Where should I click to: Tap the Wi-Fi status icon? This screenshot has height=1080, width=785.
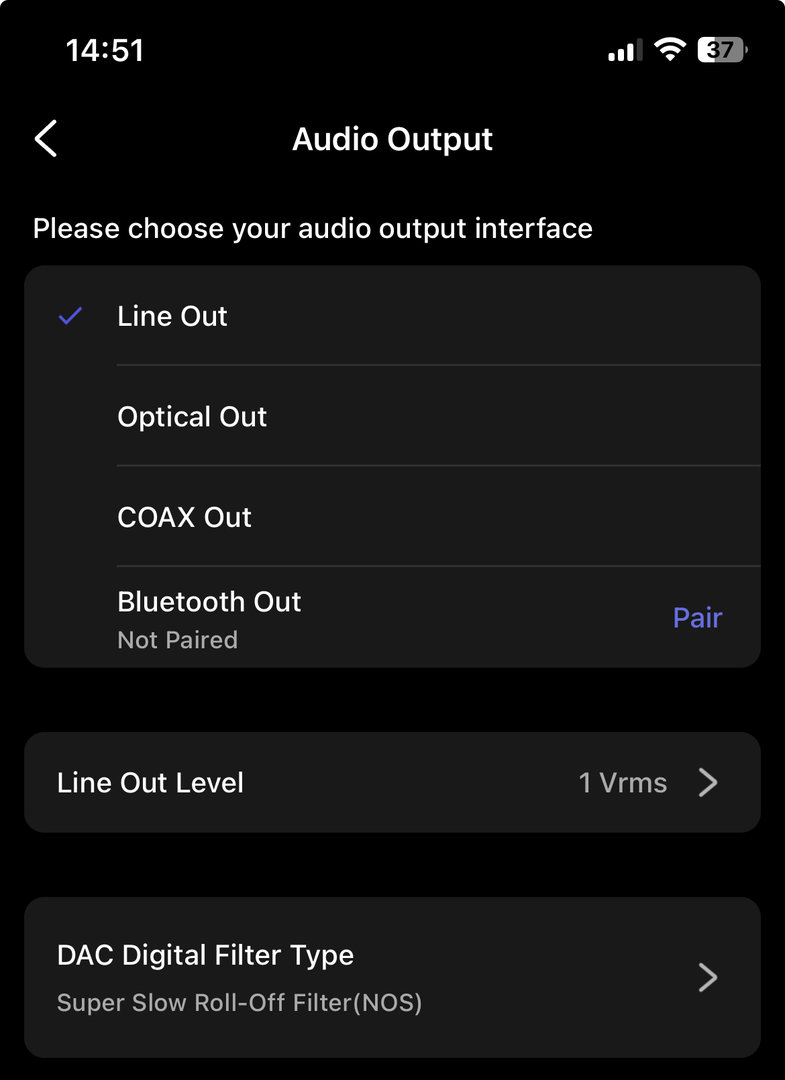click(668, 50)
